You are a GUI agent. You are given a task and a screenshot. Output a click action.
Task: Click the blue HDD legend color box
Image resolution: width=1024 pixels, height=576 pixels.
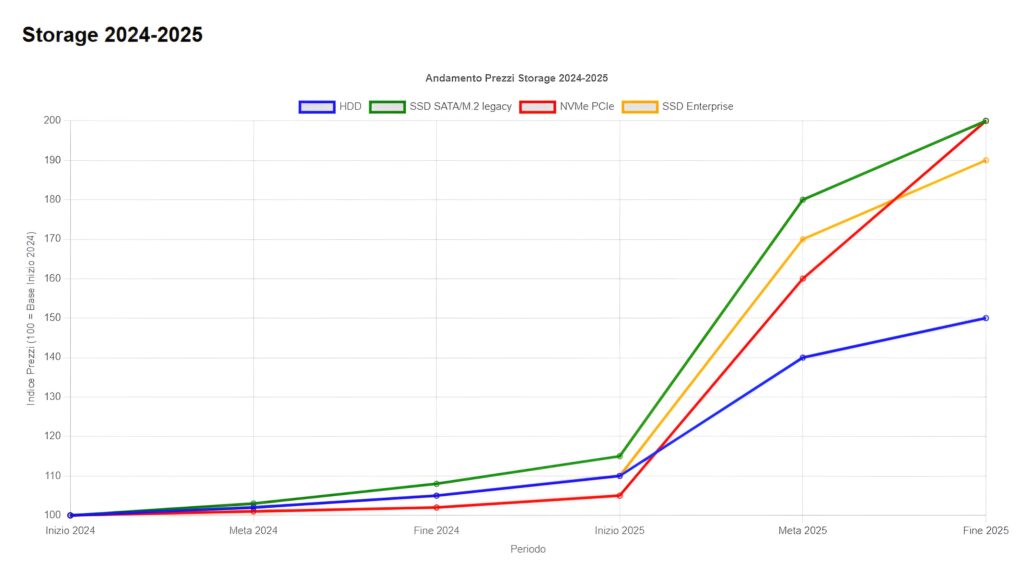pos(316,106)
